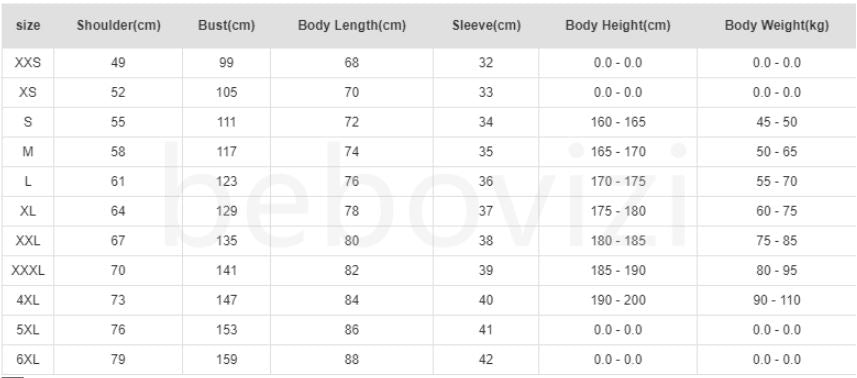Select the XXXL size row label

click(28, 270)
